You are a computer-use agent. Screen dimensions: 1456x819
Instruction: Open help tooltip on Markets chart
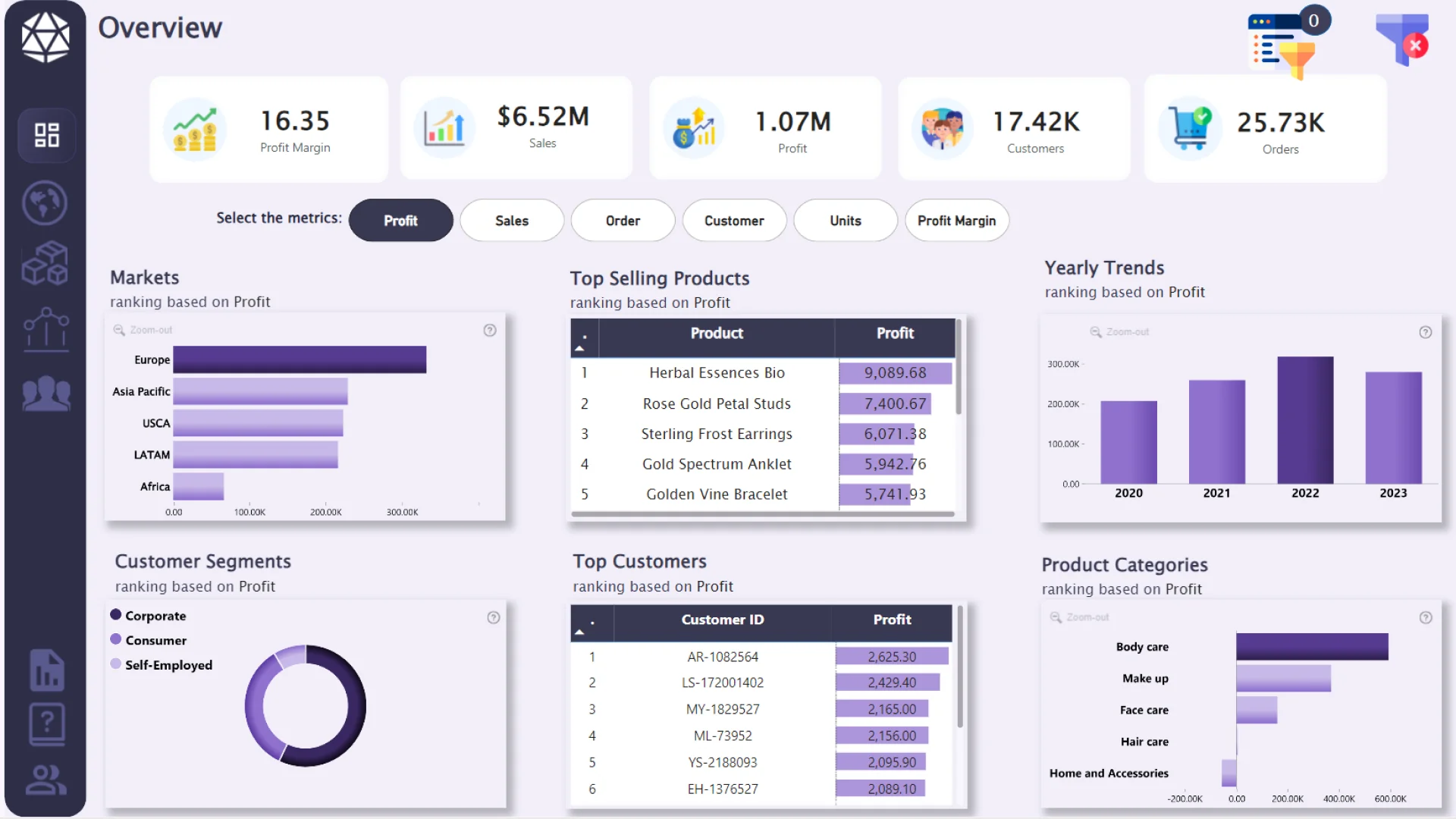[x=490, y=330]
